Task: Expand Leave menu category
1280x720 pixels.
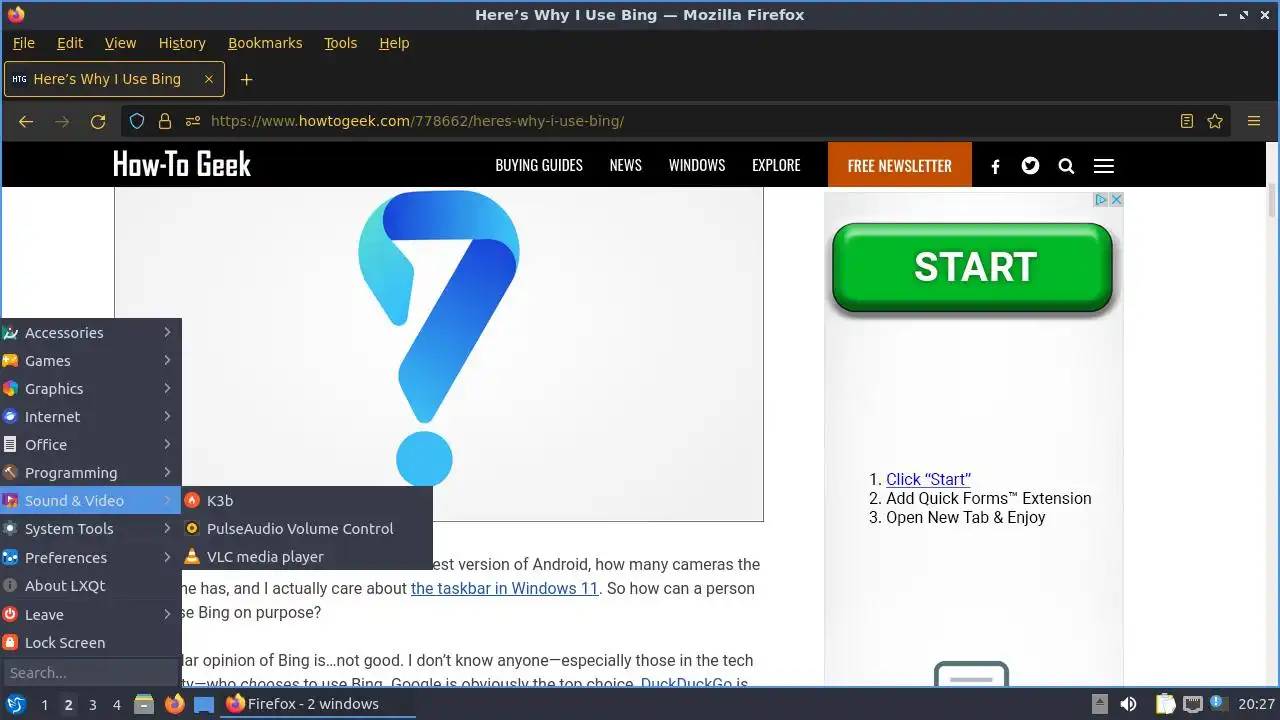Action: pyautogui.click(x=90, y=615)
